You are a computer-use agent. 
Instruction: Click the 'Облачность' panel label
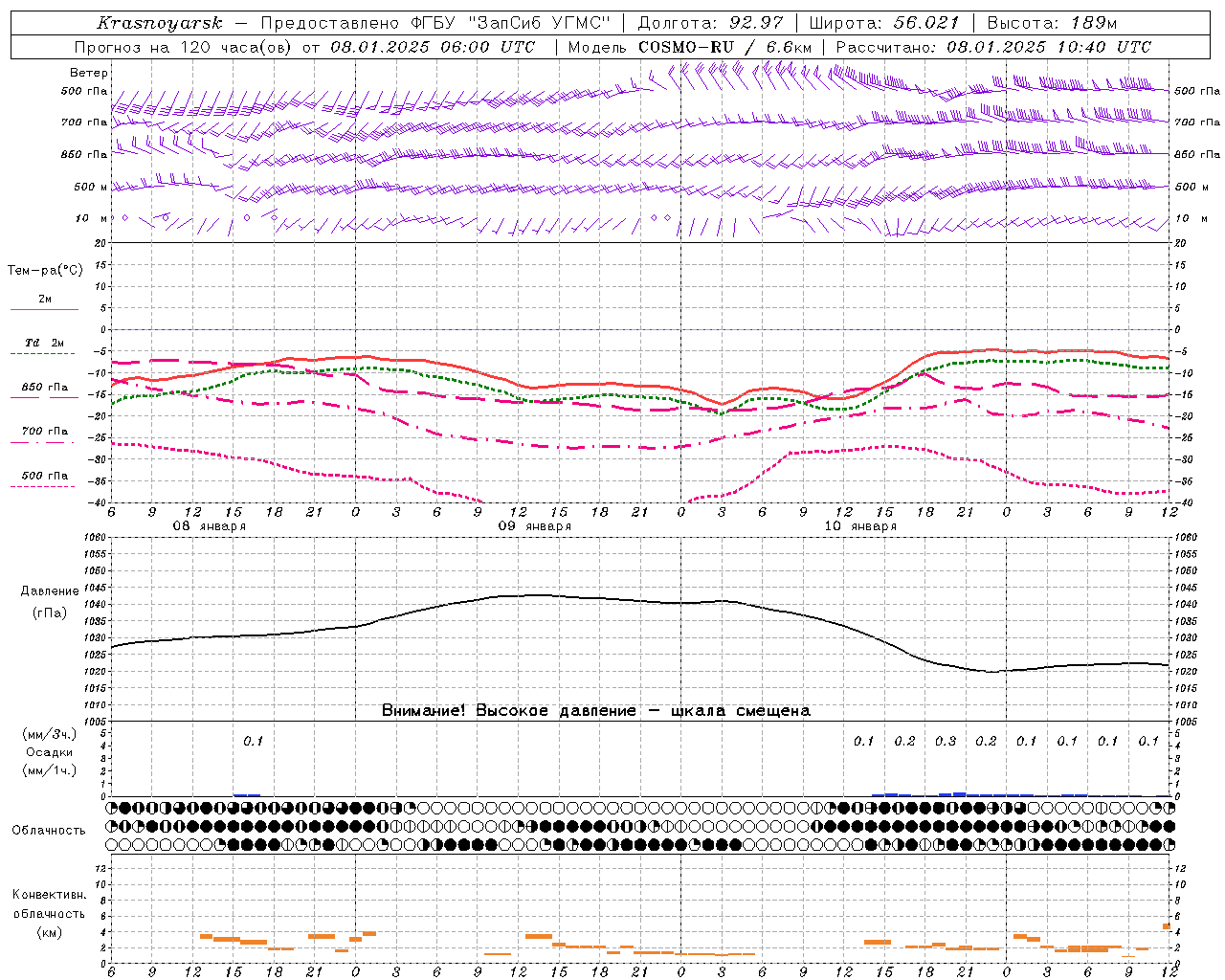click(49, 831)
